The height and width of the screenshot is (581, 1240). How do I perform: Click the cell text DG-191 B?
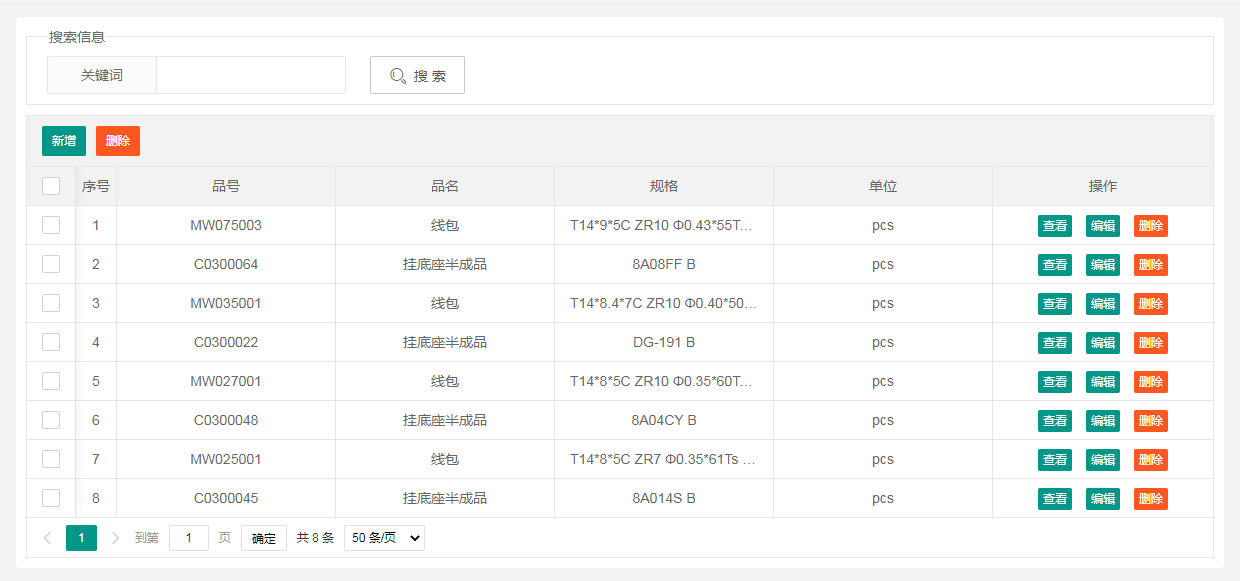pyautogui.click(x=664, y=342)
